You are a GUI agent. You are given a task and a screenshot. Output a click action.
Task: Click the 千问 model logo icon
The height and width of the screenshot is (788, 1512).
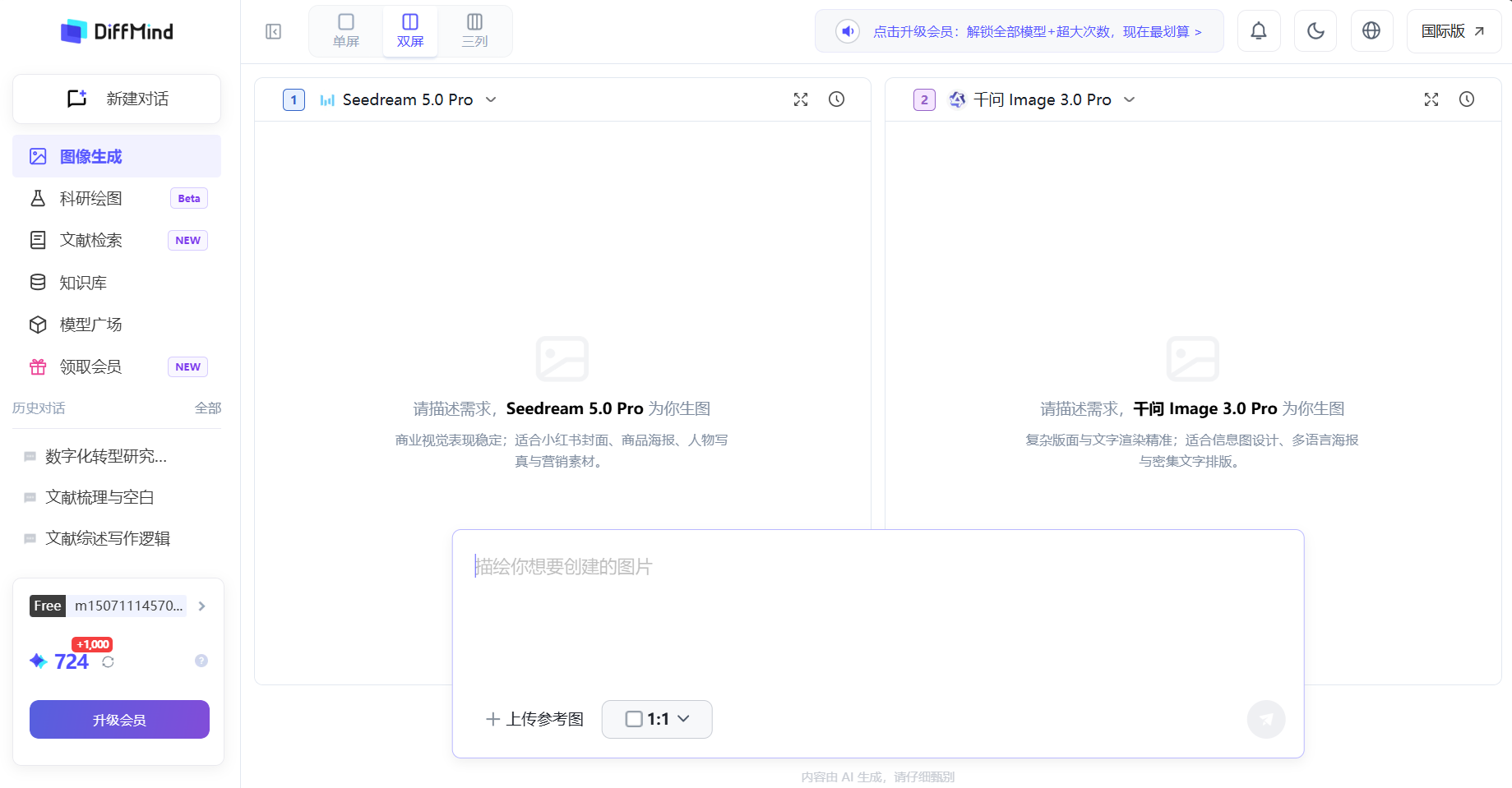[x=957, y=99]
